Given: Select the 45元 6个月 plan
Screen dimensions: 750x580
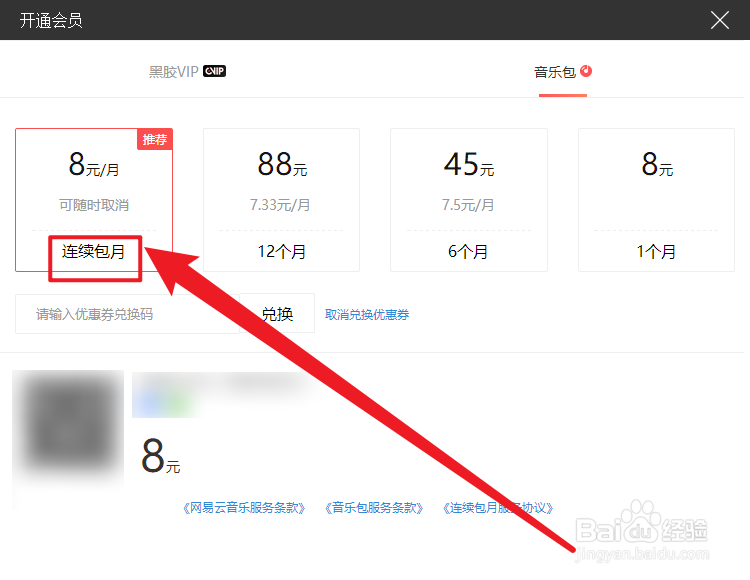Looking at the screenshot, I should (469, 200).
